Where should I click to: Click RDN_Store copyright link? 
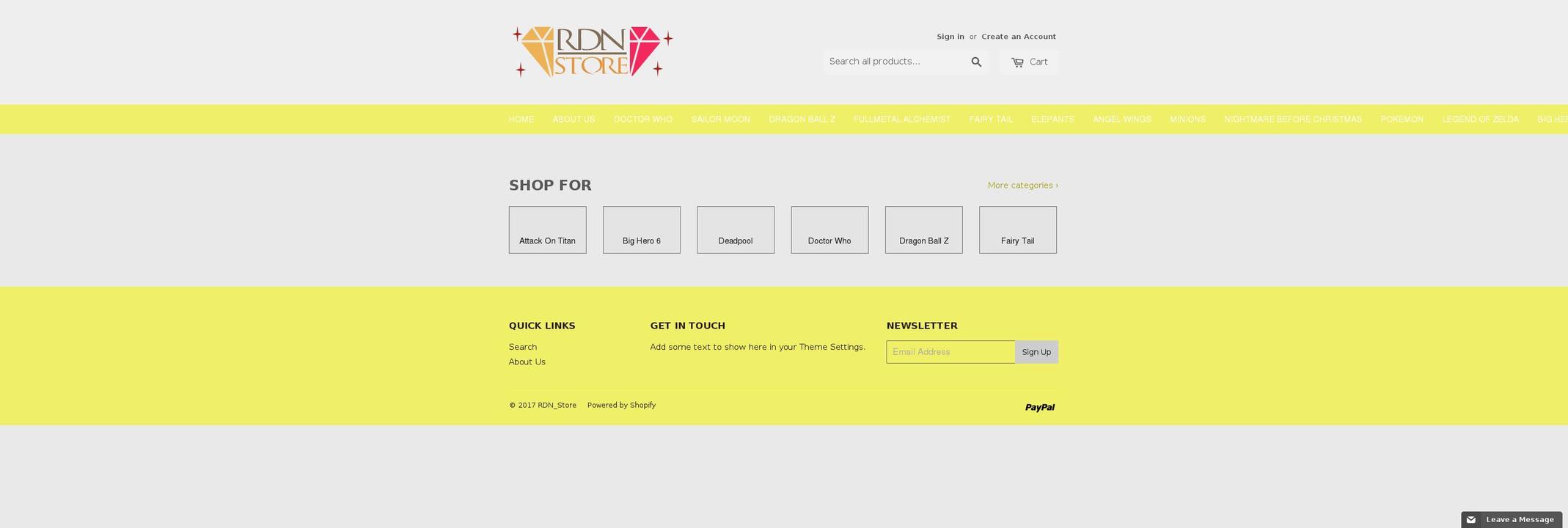[557, 406]
